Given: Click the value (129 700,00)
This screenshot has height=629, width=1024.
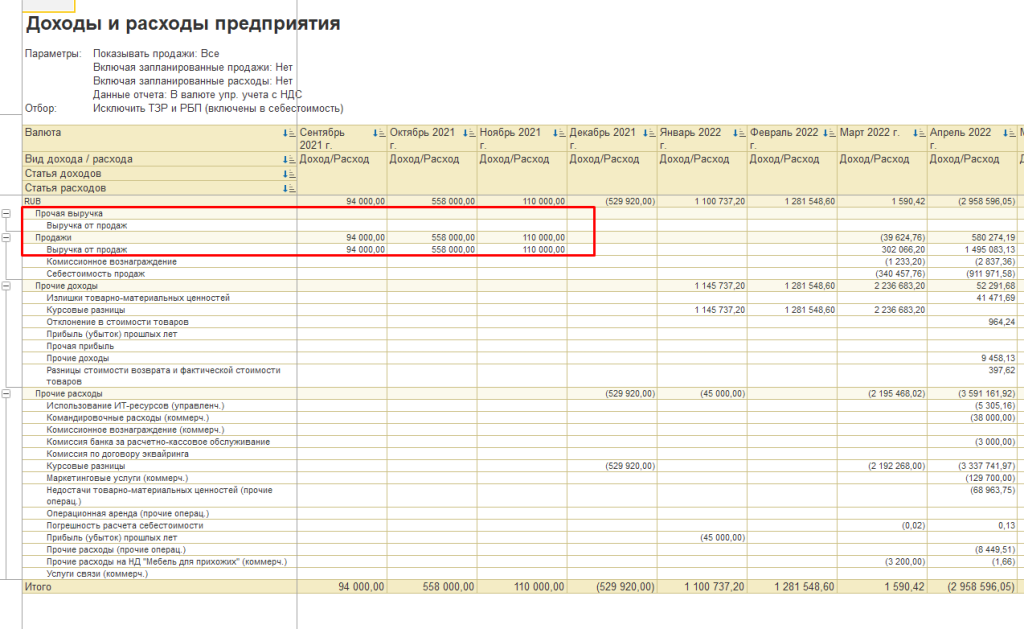Looking at the screenshot, I should click(991, 478).
